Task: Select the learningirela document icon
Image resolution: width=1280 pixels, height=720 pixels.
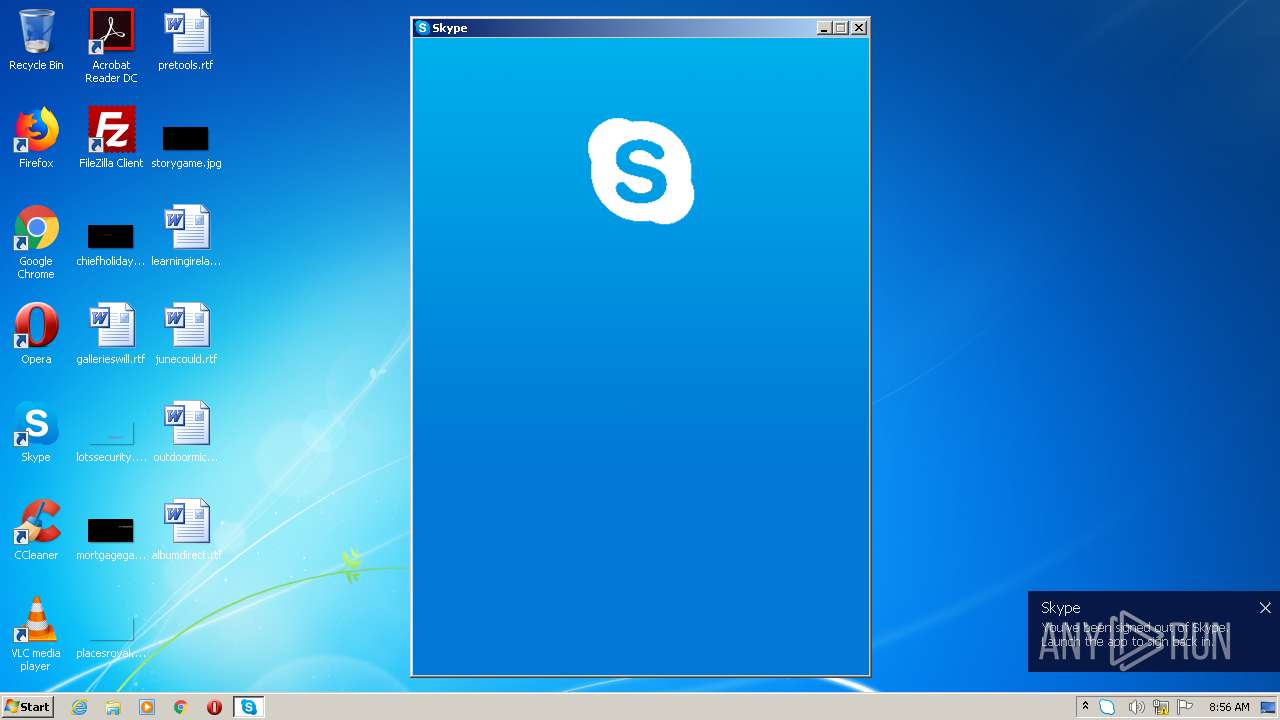Action: point(186,236)
